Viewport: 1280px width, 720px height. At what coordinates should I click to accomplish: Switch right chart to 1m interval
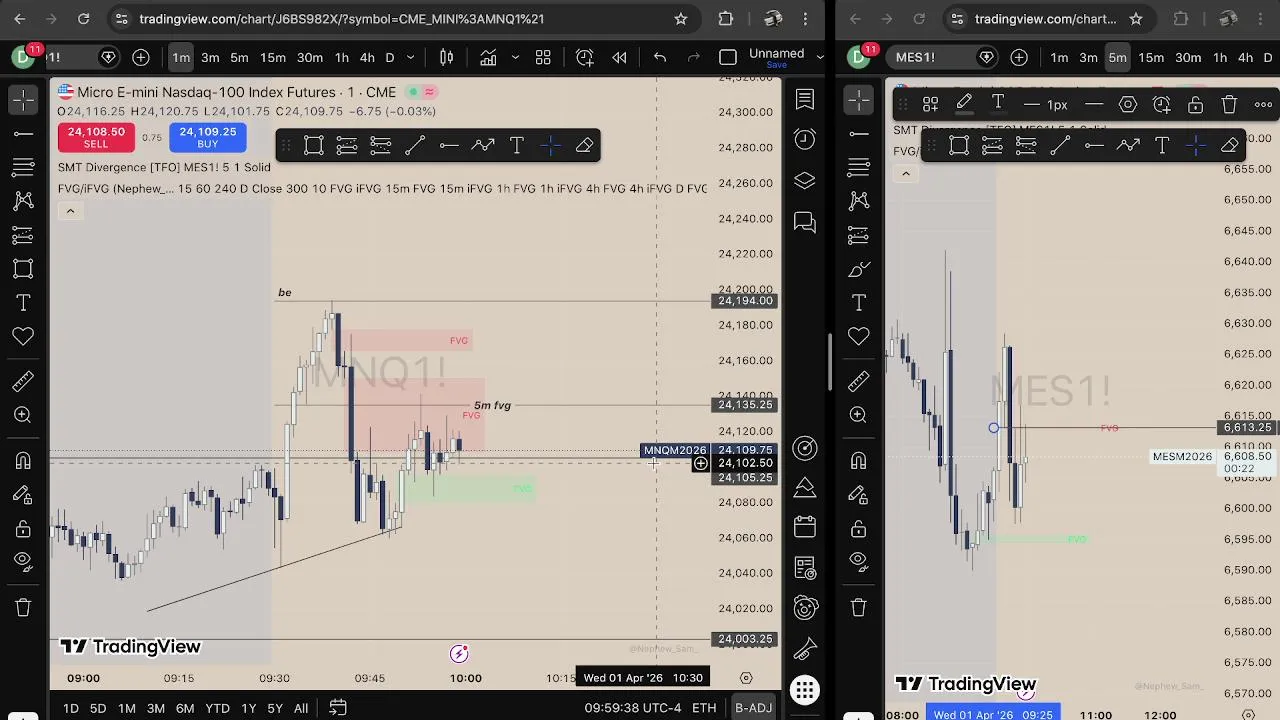pyautogui.click(x=1059, y=58)
